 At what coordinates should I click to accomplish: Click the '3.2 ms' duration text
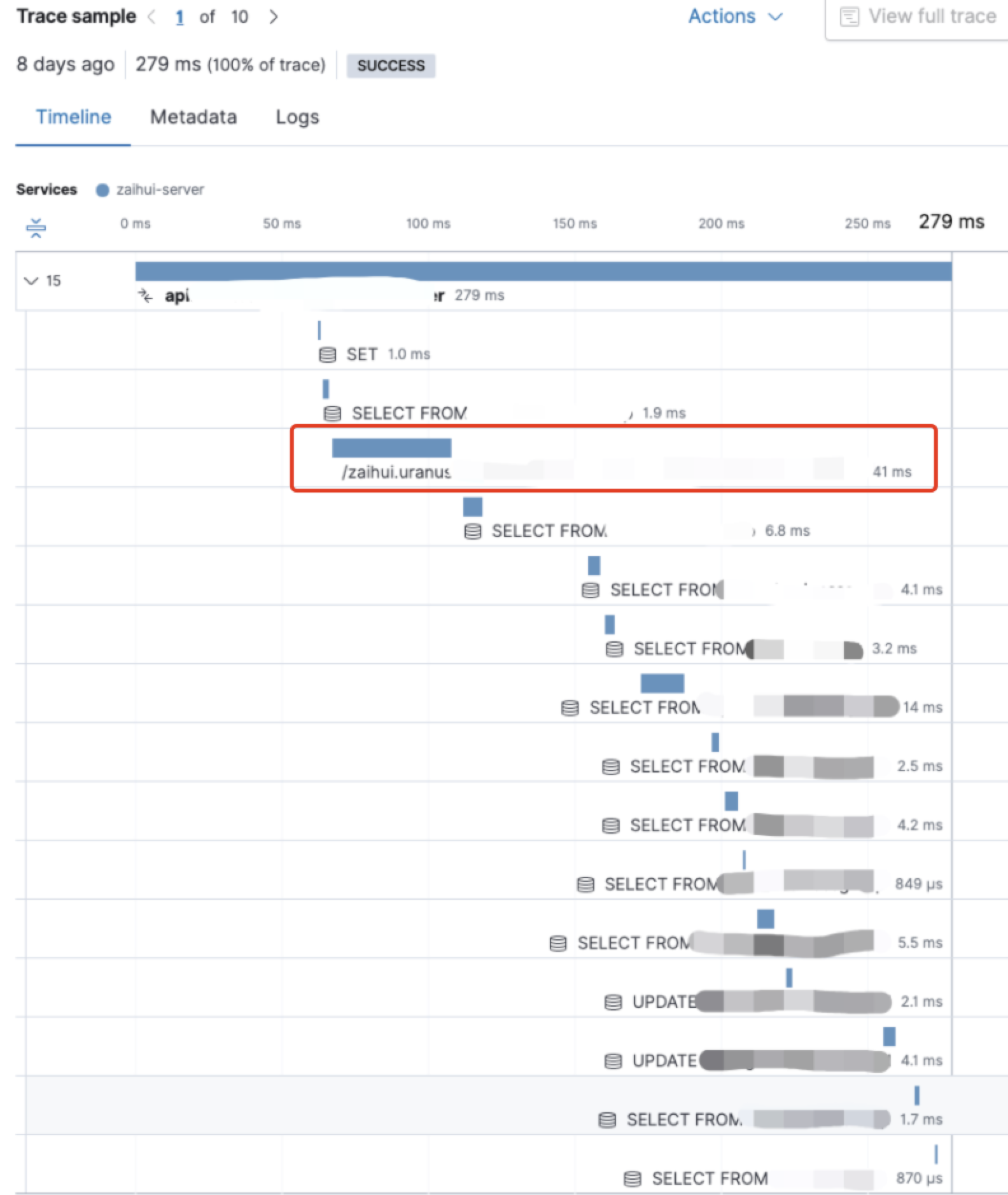point(894,649)
